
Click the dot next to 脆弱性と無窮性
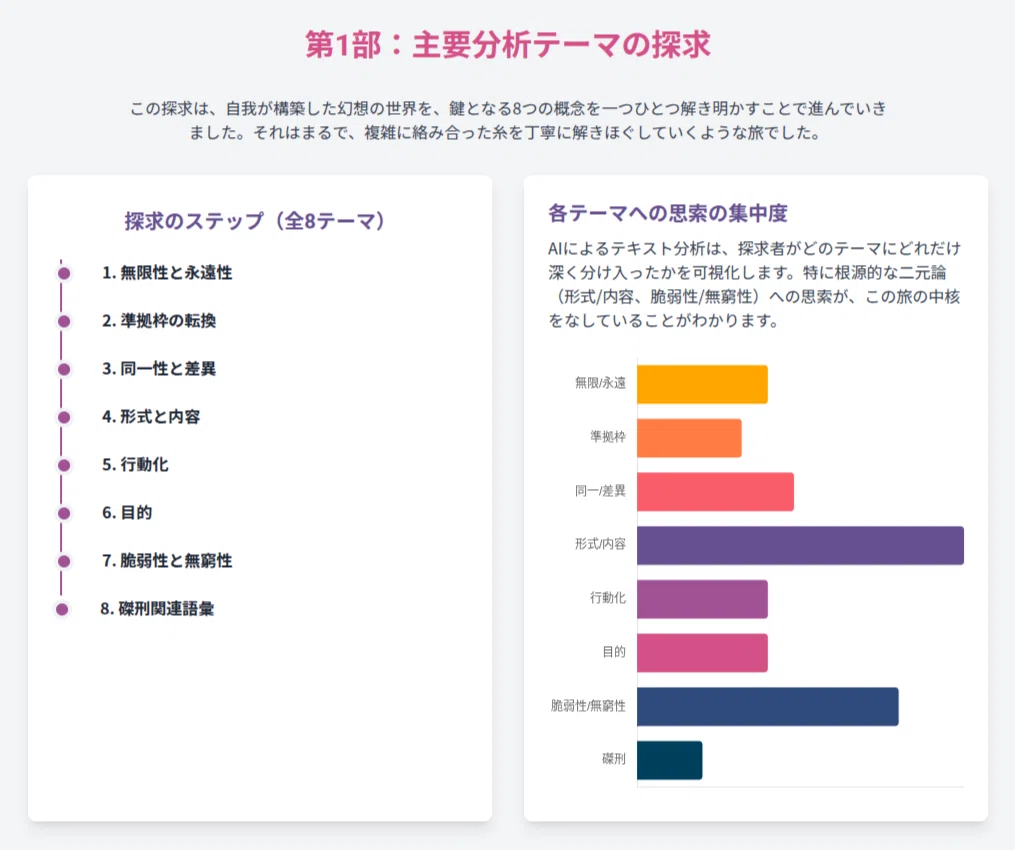pos(63,561)
